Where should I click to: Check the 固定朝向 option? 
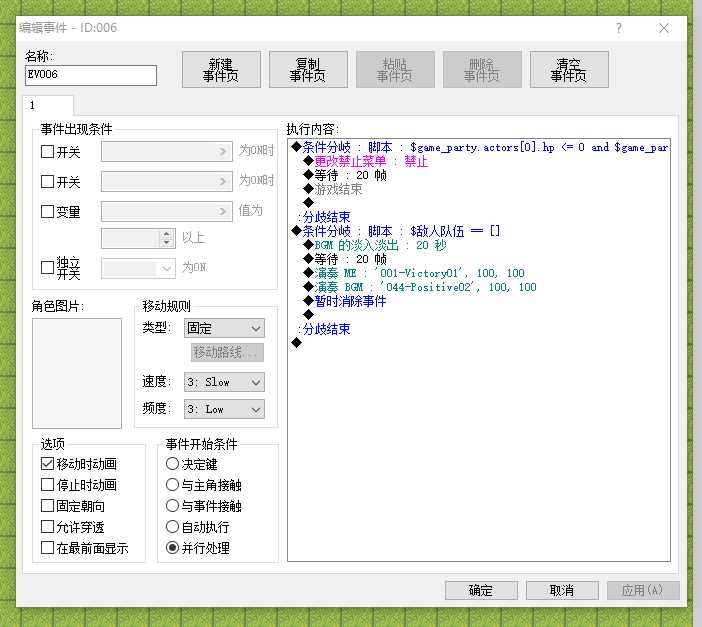[47, 506]
